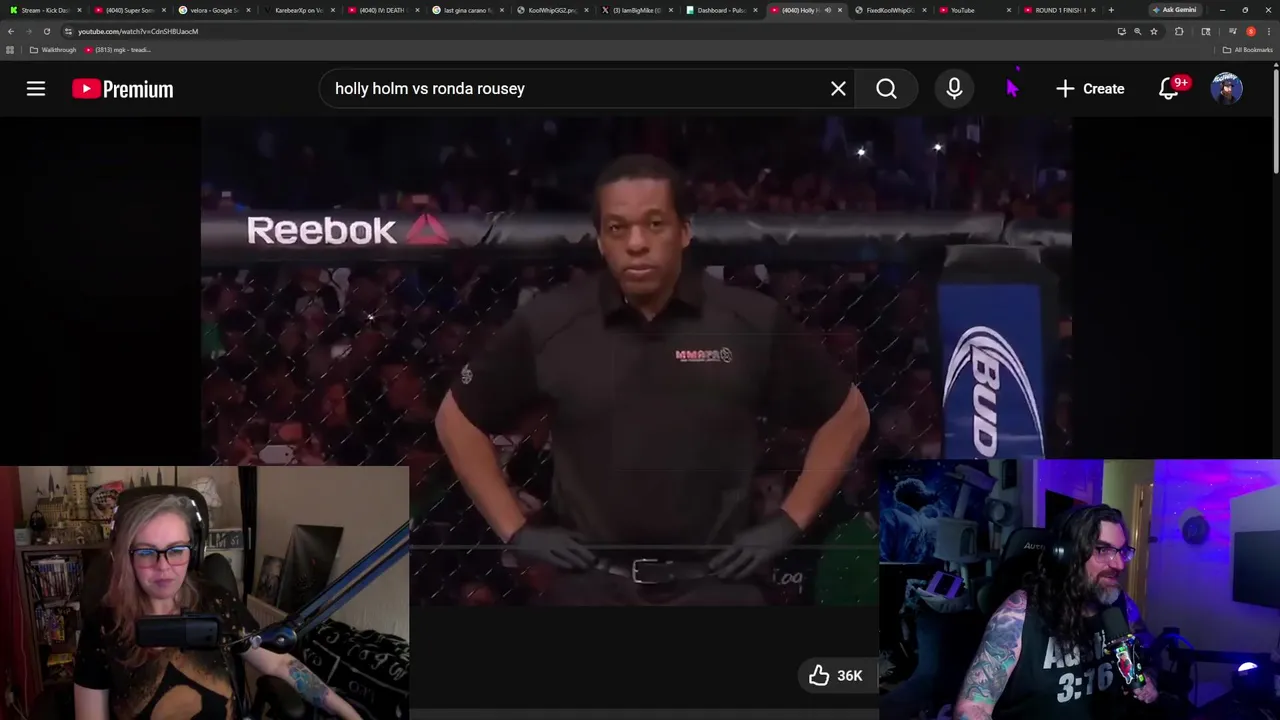1280x720 pixels.
Task: Open a new browser tab
Action: (1111, 10)
